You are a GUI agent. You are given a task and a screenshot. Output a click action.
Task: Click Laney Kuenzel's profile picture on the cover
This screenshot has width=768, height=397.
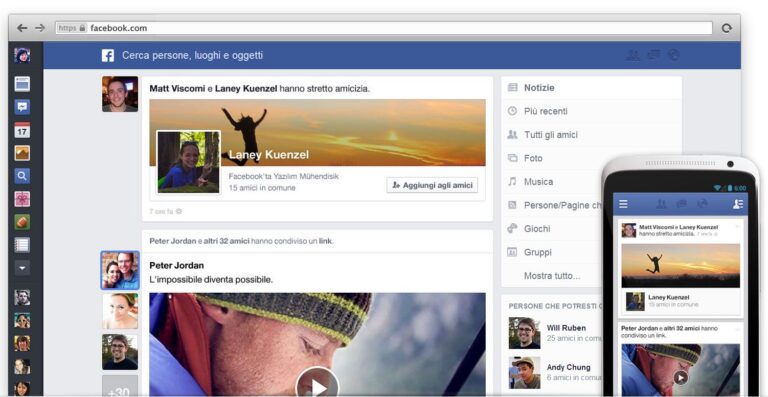pyautogui.click(x=188, y=162)
